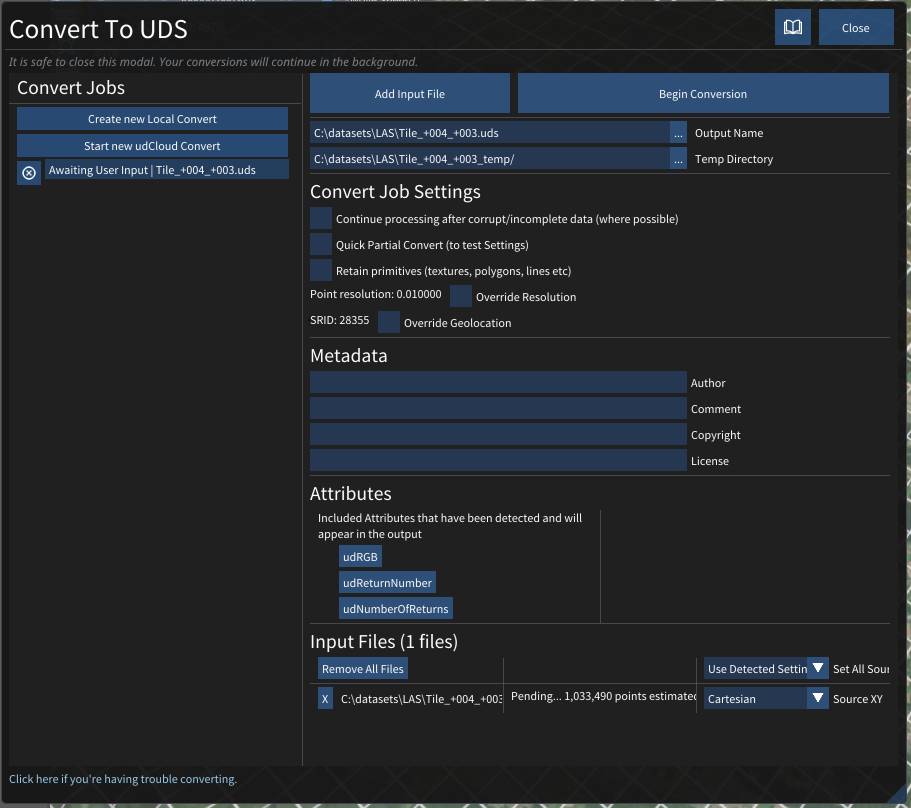Start new udCloud Convert
The height and width of the screenshot is (808, 911).
(x=152, y=146)
